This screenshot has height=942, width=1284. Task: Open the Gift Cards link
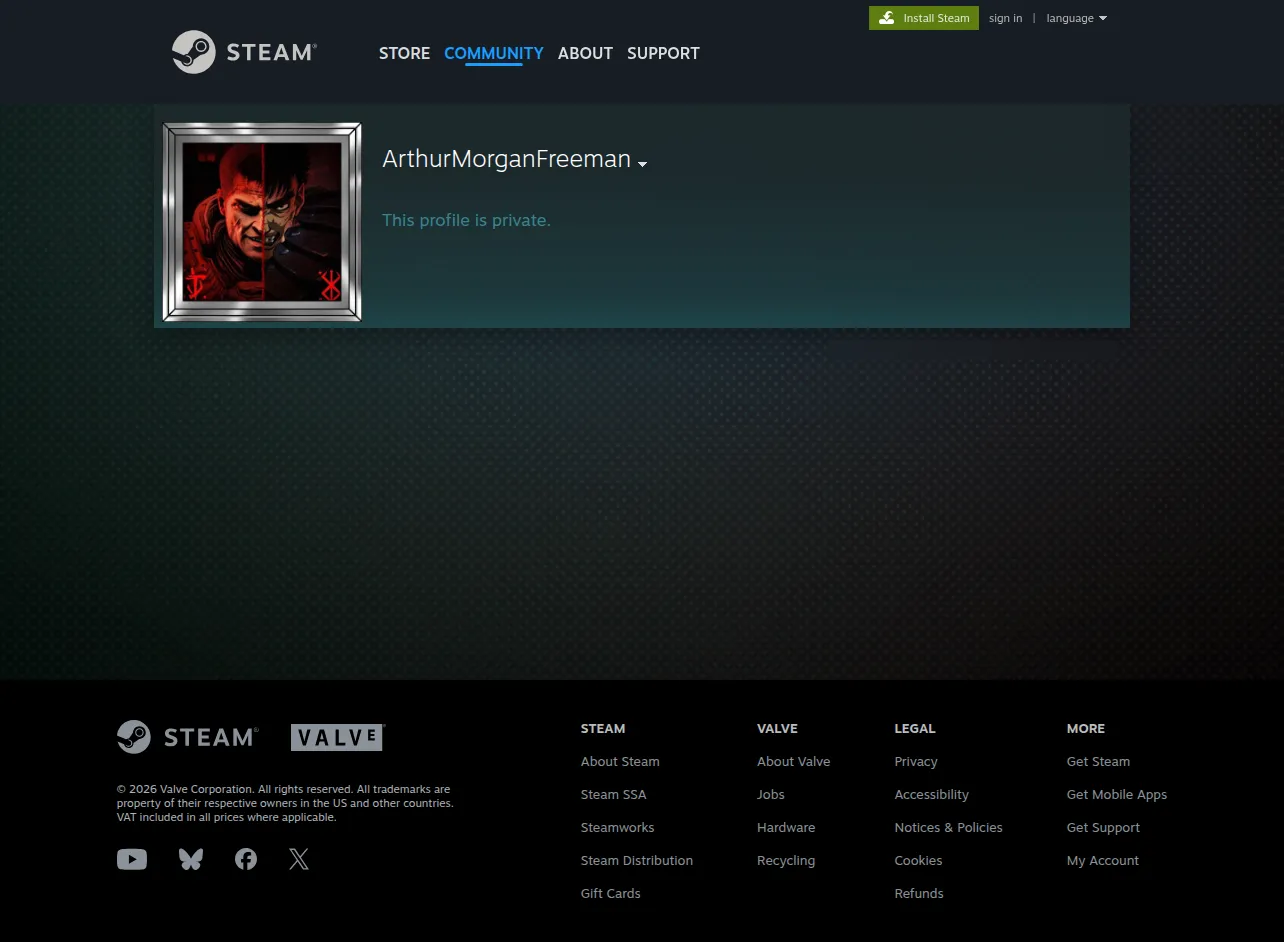coord(611,893)
